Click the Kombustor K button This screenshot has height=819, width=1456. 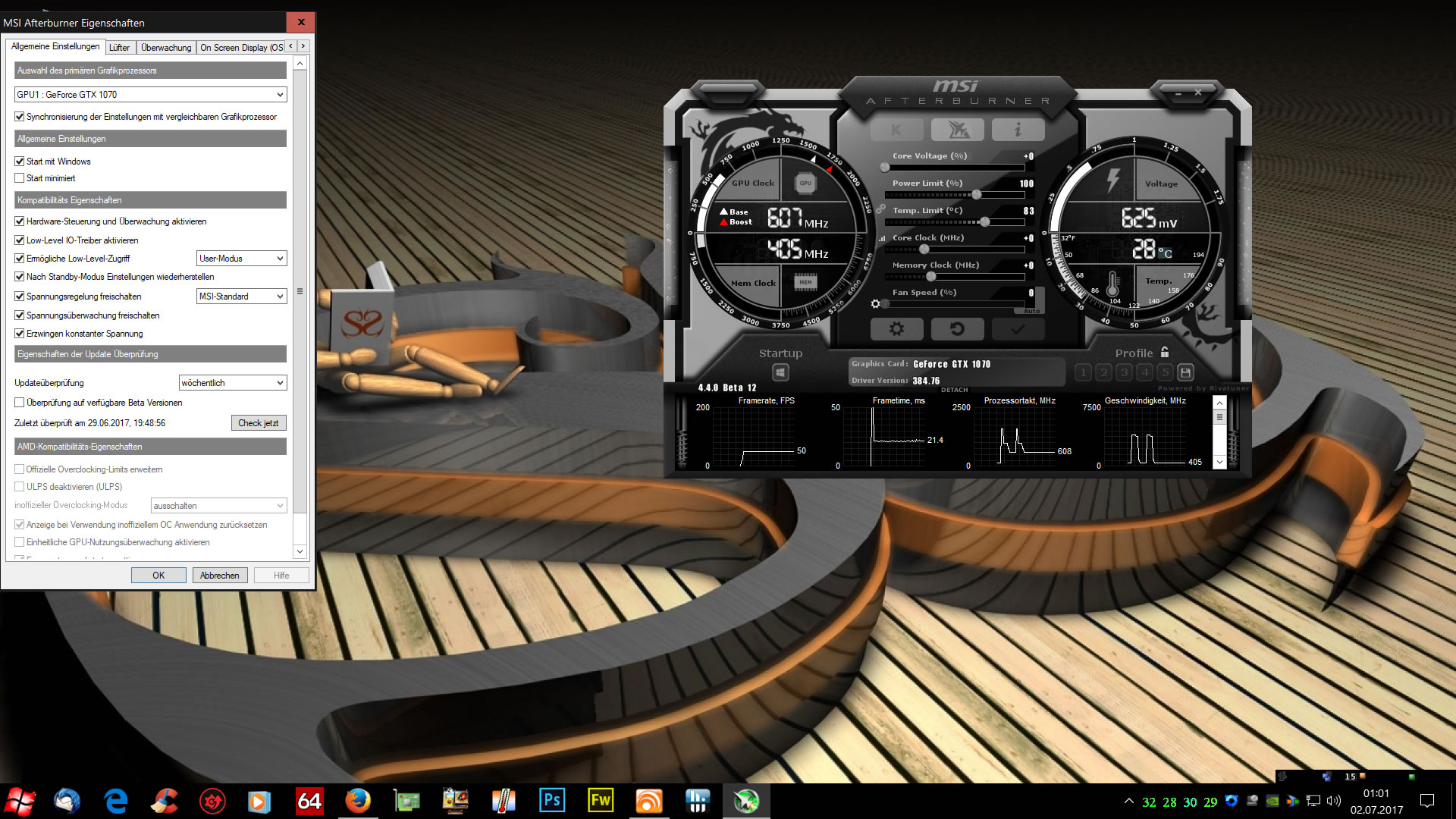896,130
